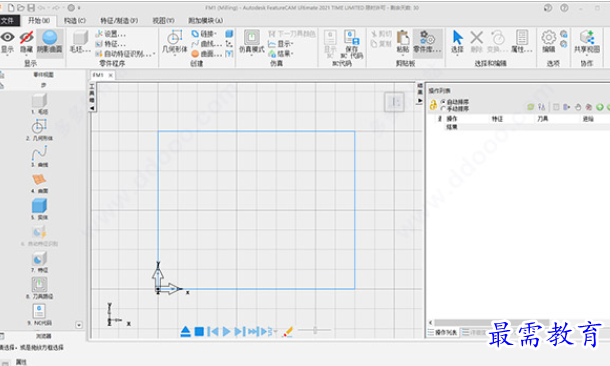Select the 手动排序 radio button
Screen dimensions: 610x366
click(443, 109)
